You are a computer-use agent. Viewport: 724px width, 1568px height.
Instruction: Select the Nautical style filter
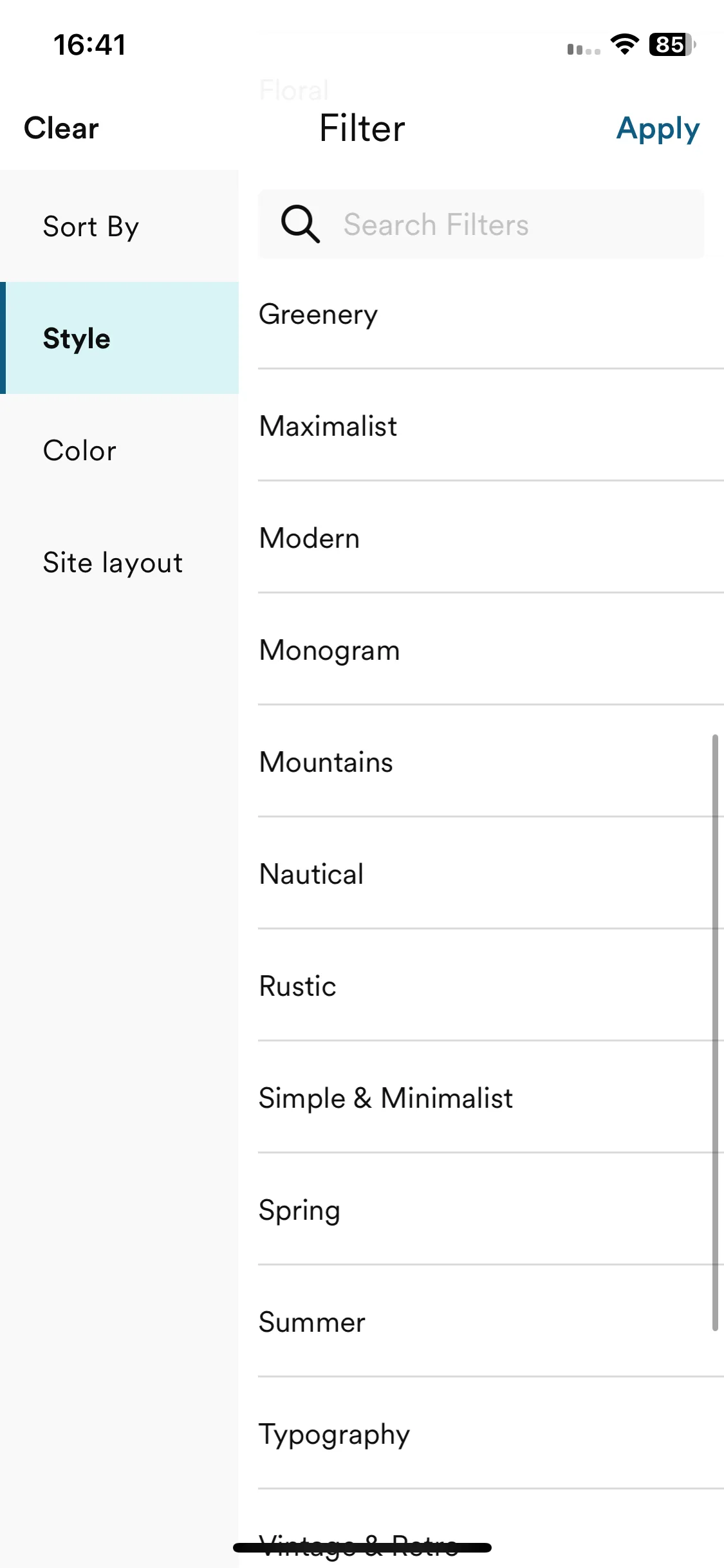(491, 873)
